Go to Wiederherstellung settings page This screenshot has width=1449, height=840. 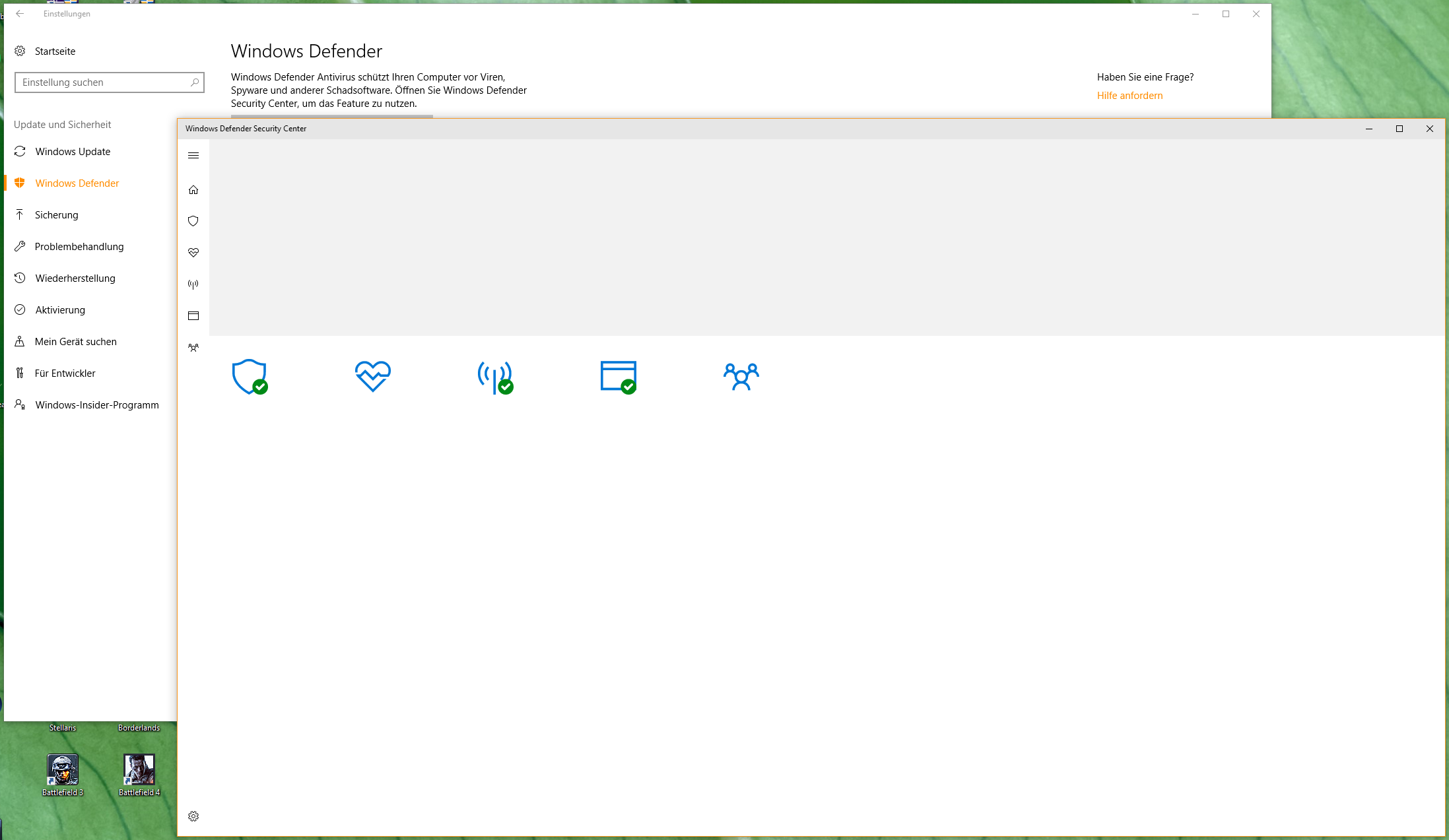(75, 278)
